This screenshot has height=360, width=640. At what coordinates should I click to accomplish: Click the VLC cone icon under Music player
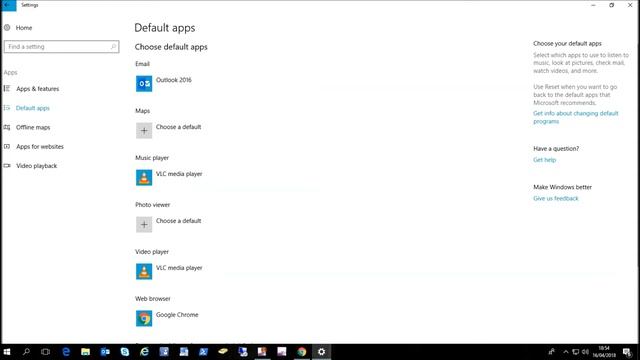[x=144, y=178]
